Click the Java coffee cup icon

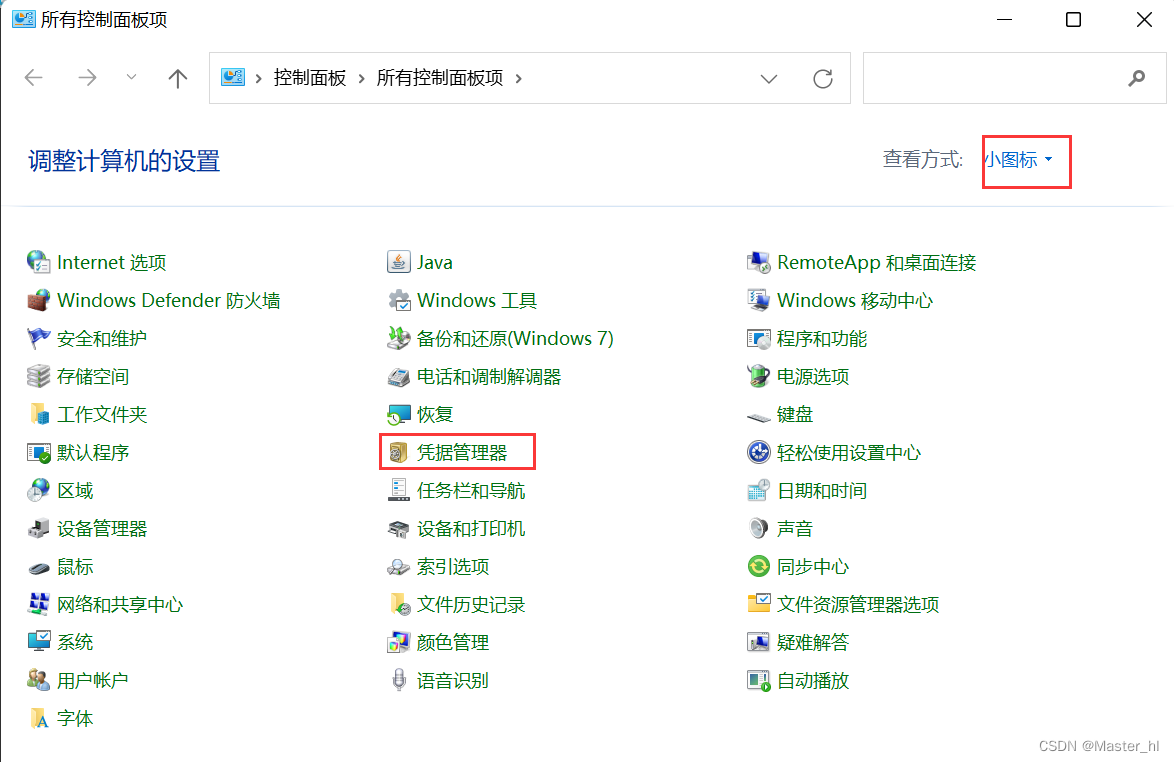pyautogui.click(x=398, y=262)
